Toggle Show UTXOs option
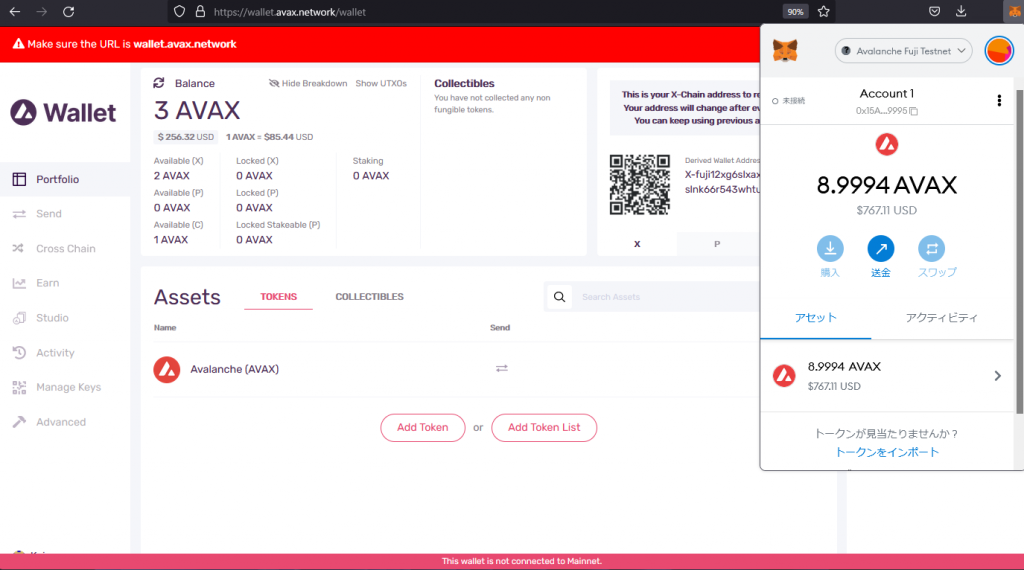 click(x=381, y=83)
